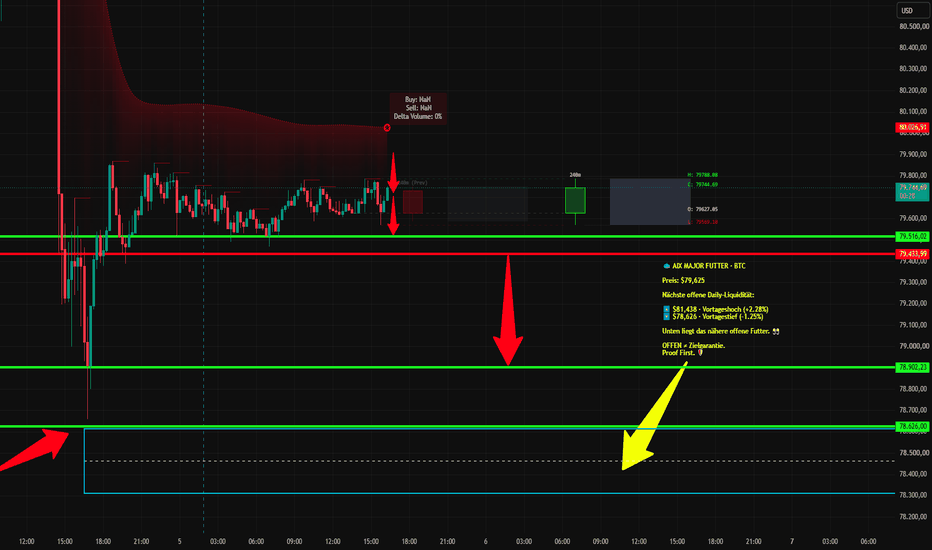Select the red arrow in the bottom-left corner
This screenshot has width=932, height=550.
34,450
